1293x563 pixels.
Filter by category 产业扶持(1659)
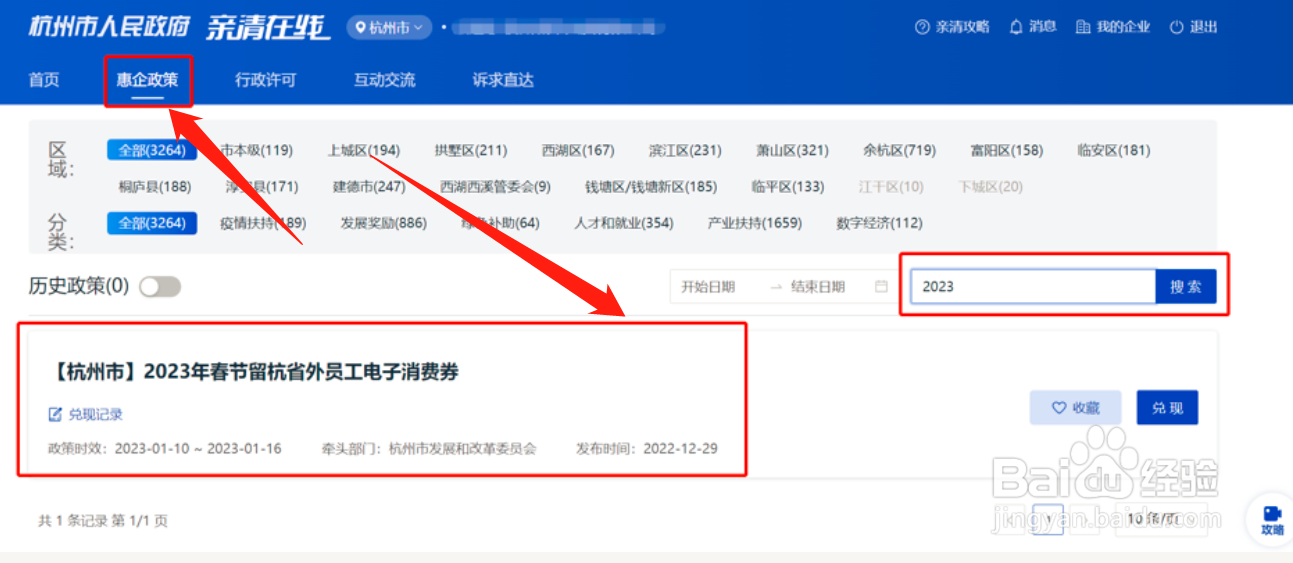pyautogui.click(x=755, y=223)
